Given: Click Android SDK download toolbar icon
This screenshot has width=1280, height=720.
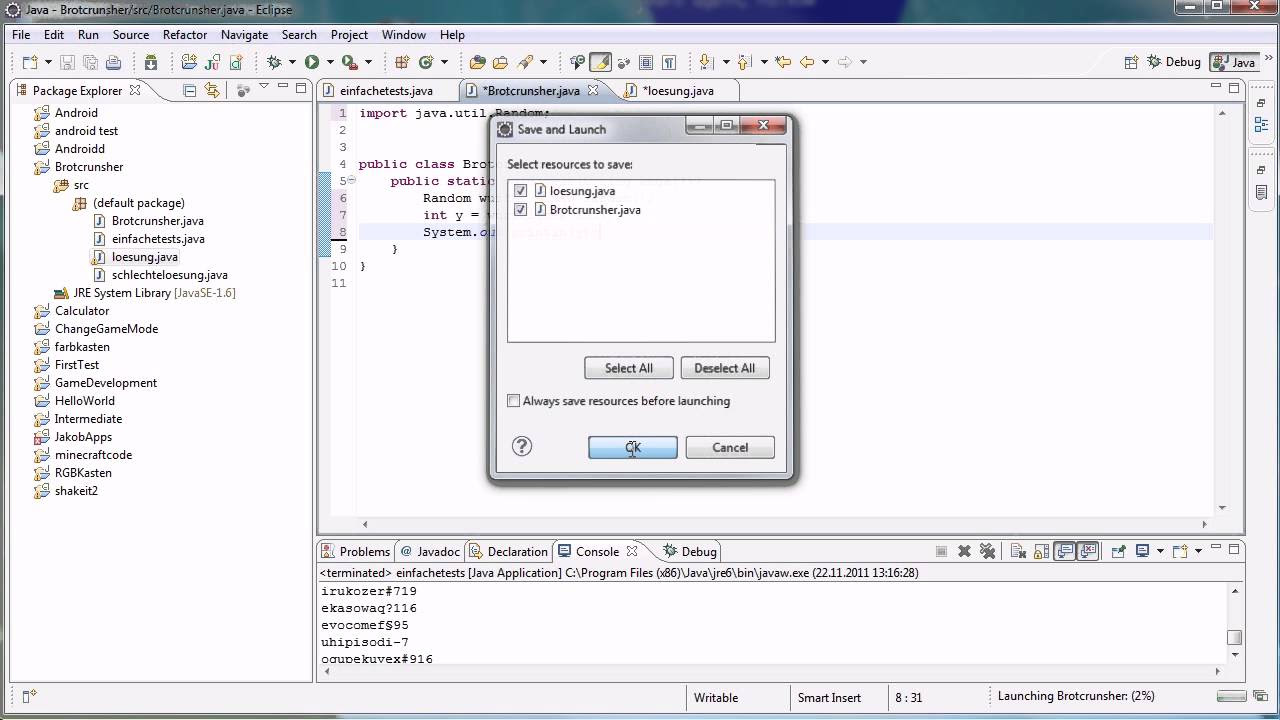Looking at the screenshot, I should 151,62.
